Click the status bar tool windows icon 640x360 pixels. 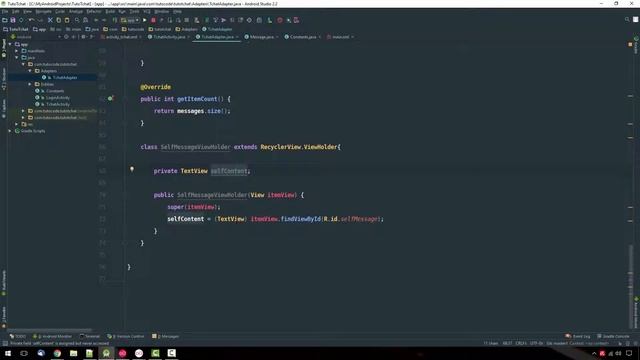(5, 344)
